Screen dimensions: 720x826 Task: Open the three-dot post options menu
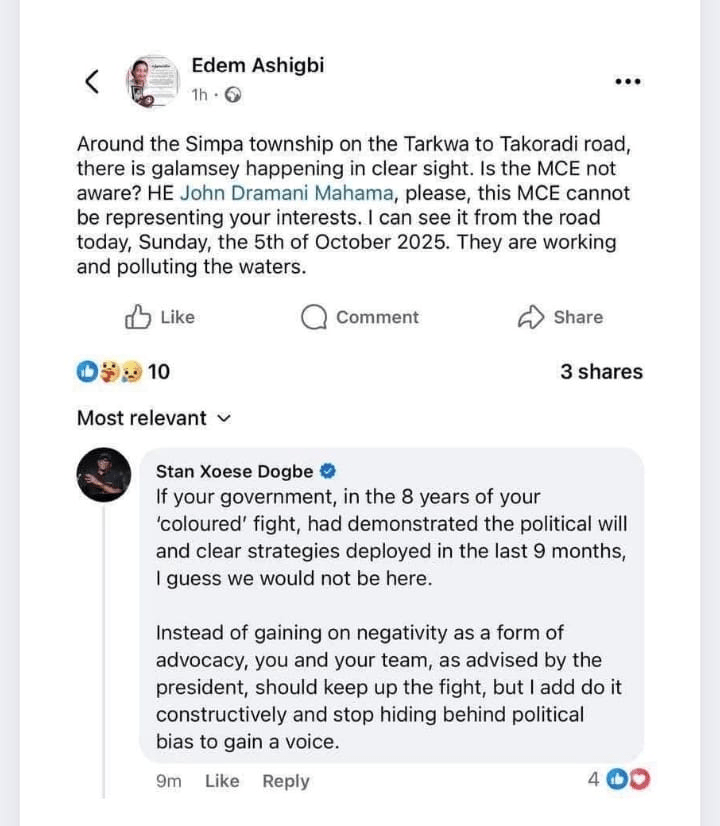tap(627, 81)
